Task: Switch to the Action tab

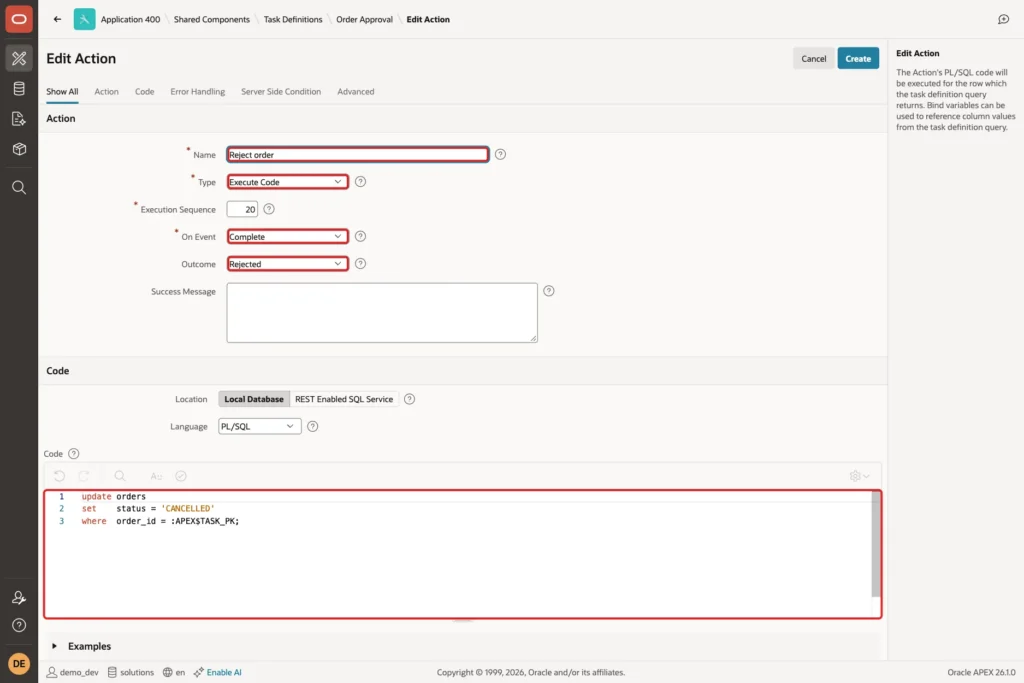Action: click(x=106, y=91)
